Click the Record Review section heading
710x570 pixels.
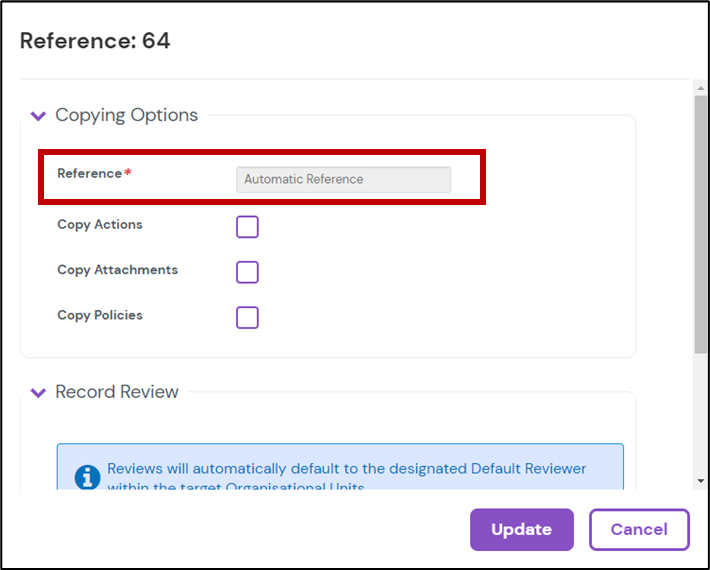(x=117, y=392)
